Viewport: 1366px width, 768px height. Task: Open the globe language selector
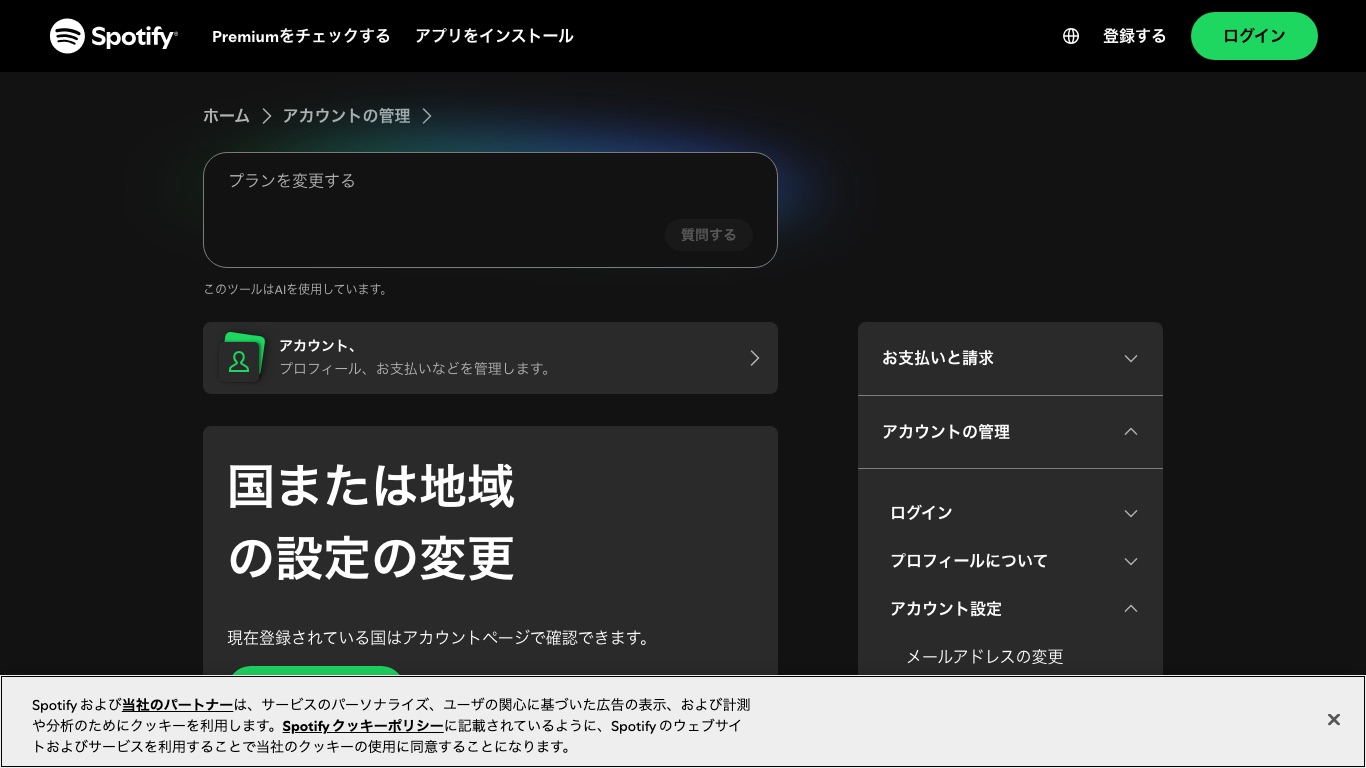(x=1071, y=36)
